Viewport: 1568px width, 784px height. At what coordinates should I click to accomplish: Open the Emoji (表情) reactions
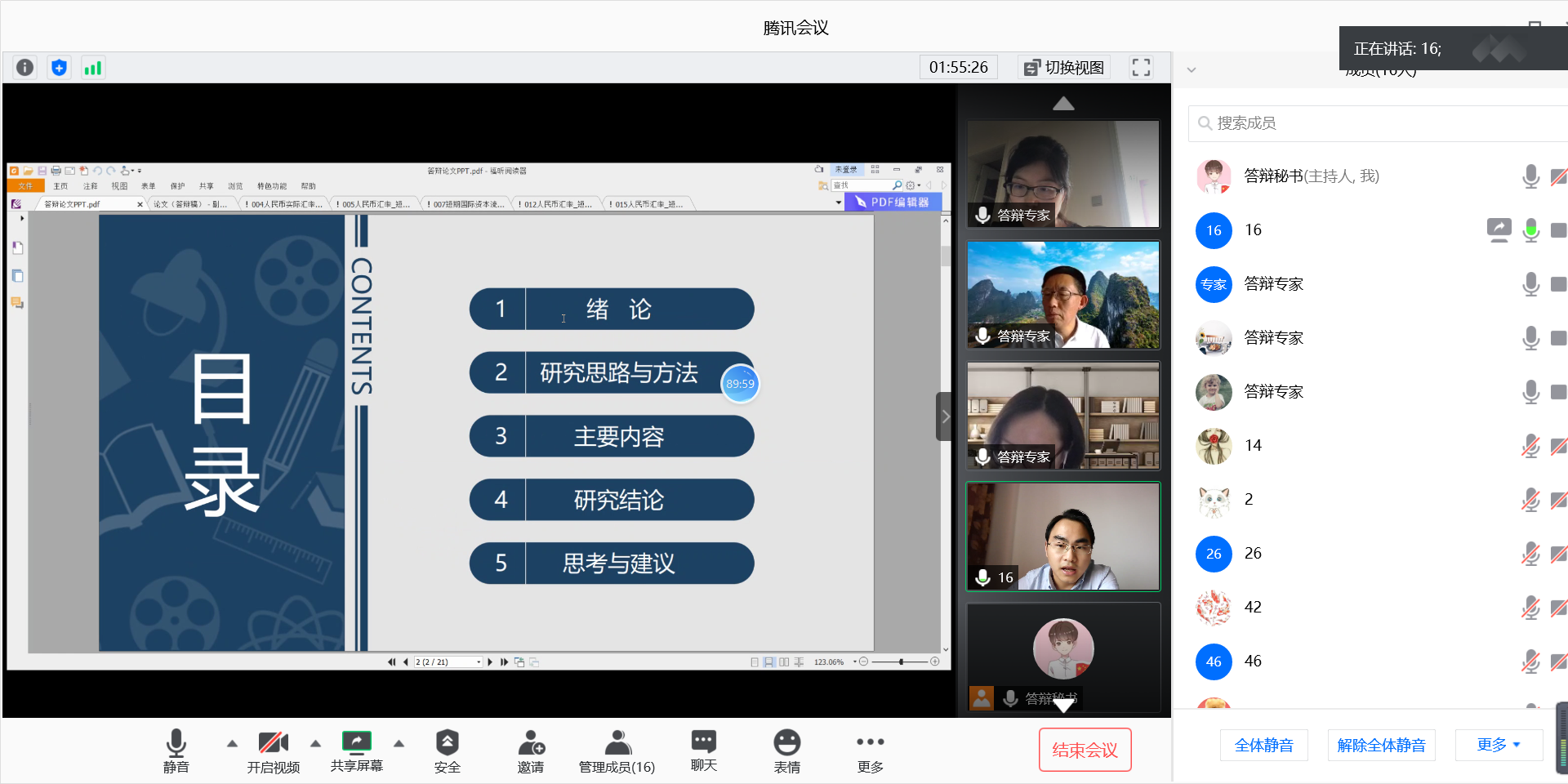point(786,751)
